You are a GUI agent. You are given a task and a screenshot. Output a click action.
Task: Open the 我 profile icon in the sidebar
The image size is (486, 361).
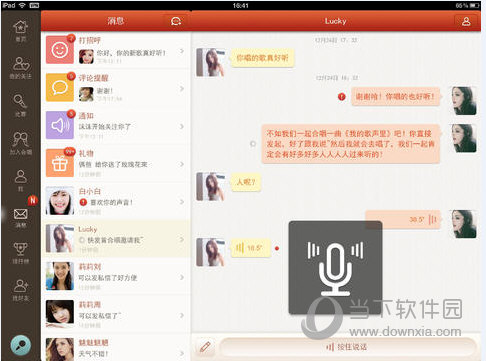21,177
